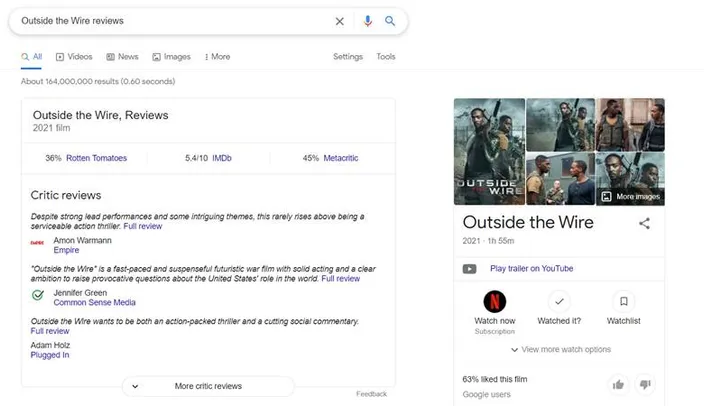Viewport: 704px width, 406px height.
Task: Share Outside the Wire via share icon
Action: pos(644,223)
